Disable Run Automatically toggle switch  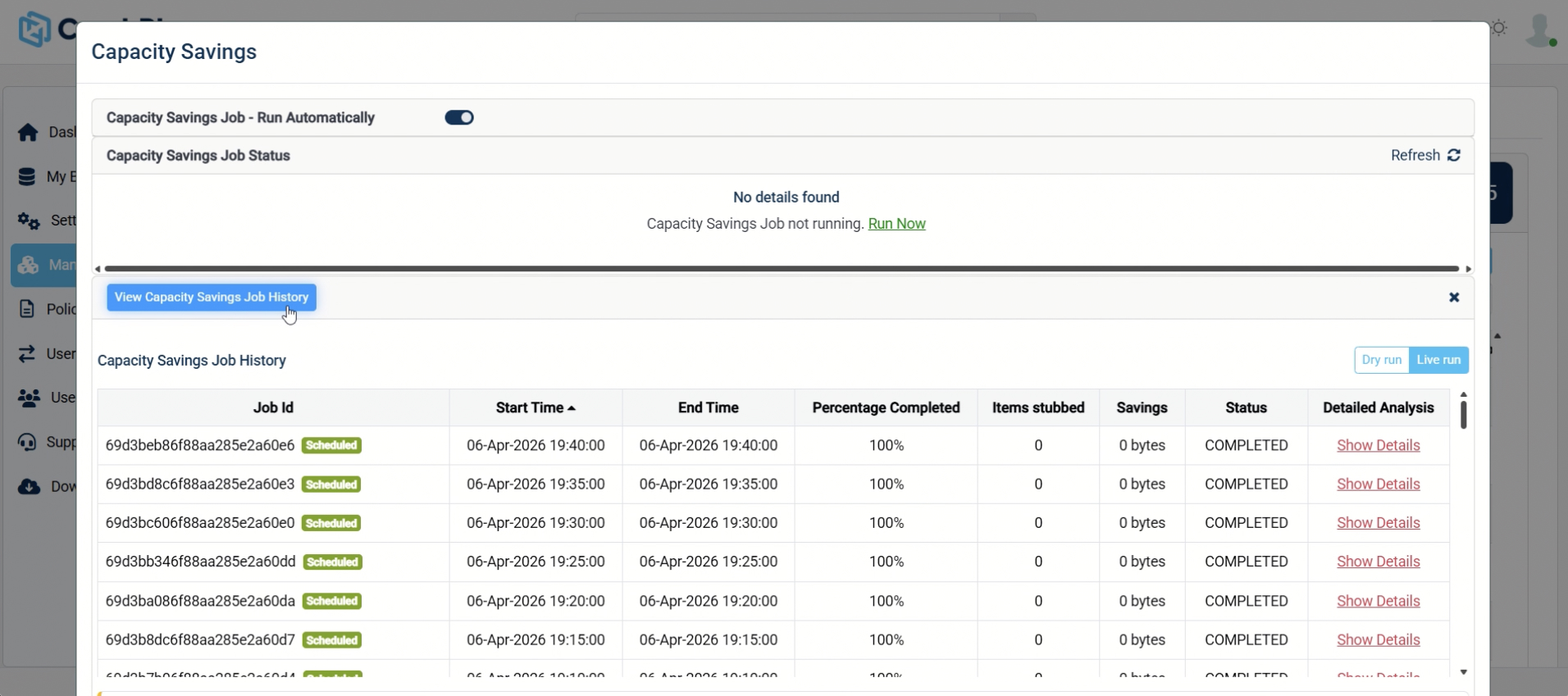coord(459,117)
